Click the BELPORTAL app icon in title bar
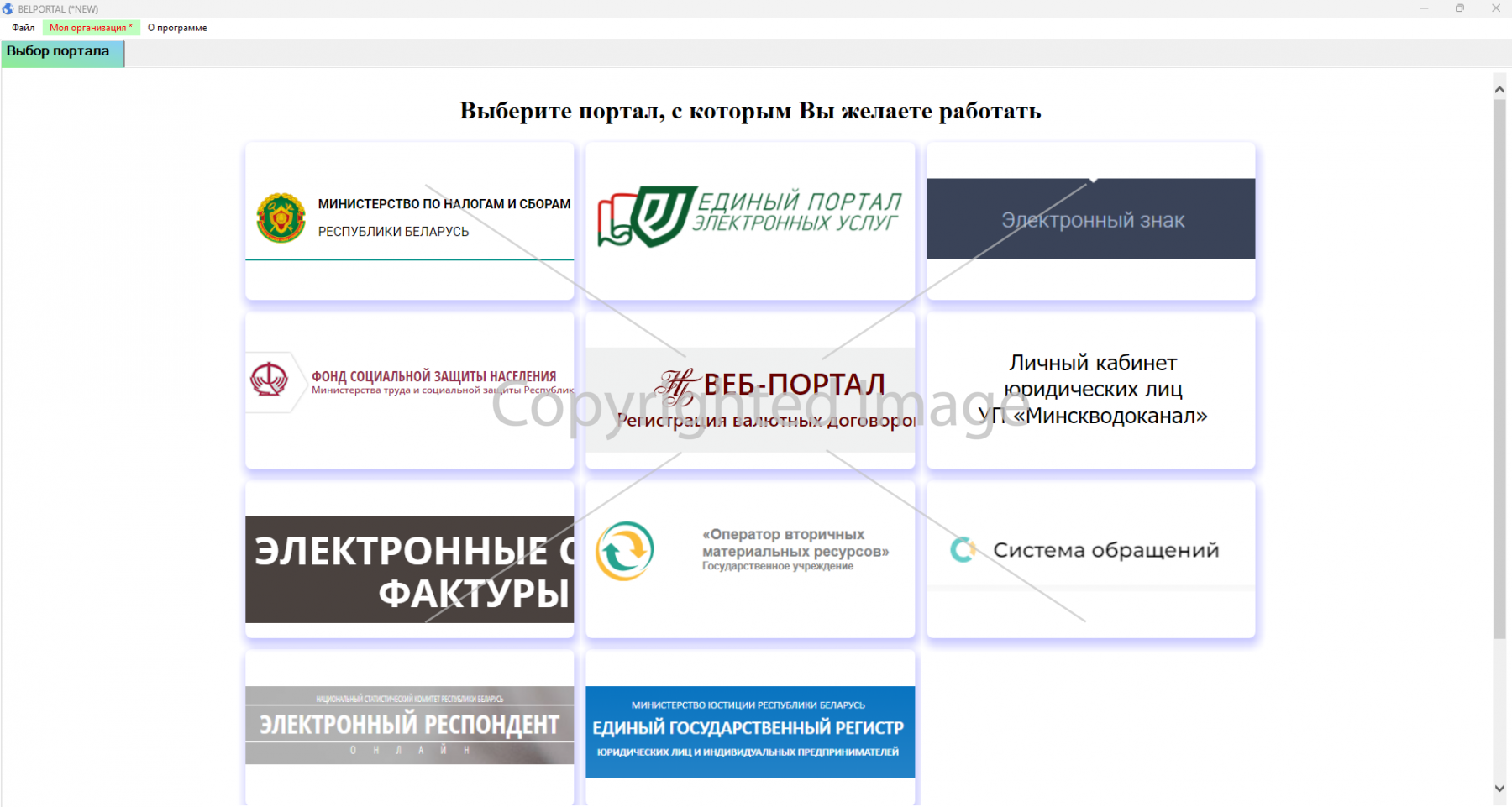The width and height of the screenshot is (1512, 807). 8,8
